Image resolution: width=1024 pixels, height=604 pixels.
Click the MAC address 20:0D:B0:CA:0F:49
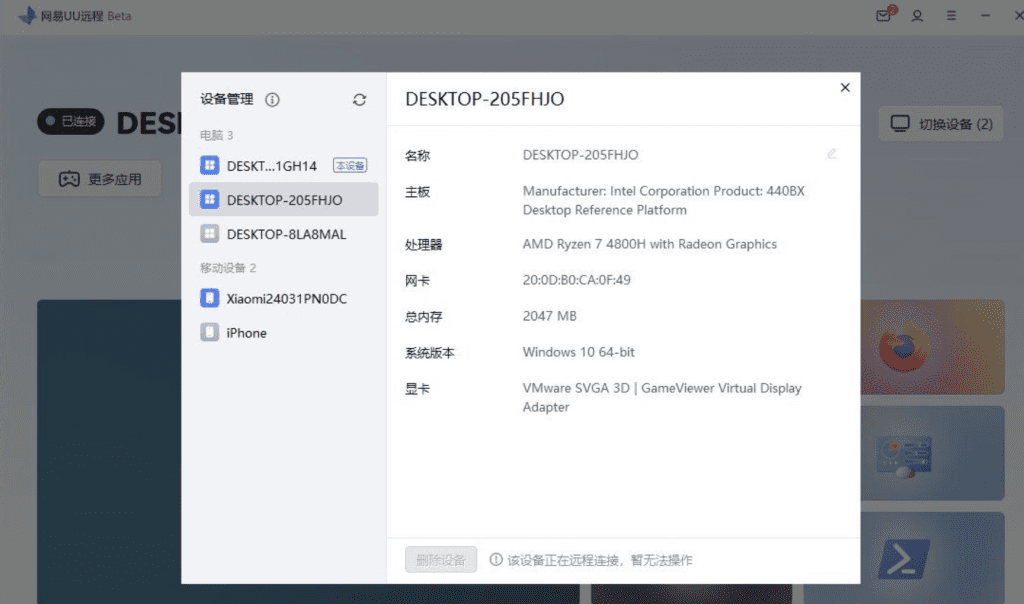(x=577, y=280)
